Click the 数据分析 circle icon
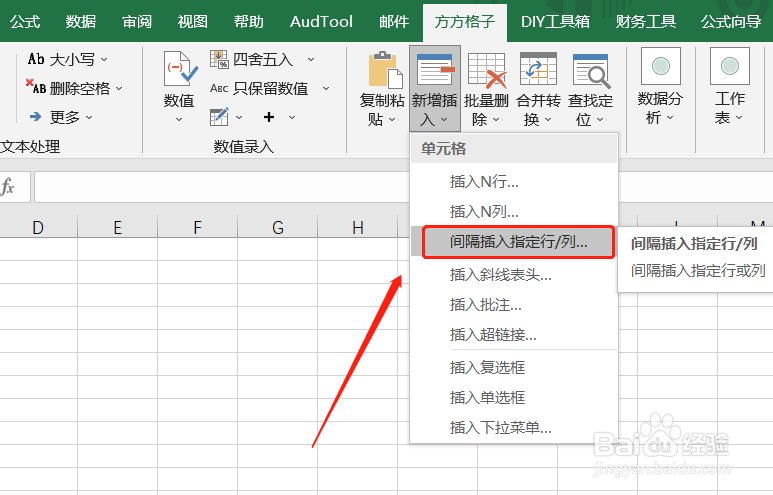The height and width of the screenshot is (495, 773). point(661,66)
